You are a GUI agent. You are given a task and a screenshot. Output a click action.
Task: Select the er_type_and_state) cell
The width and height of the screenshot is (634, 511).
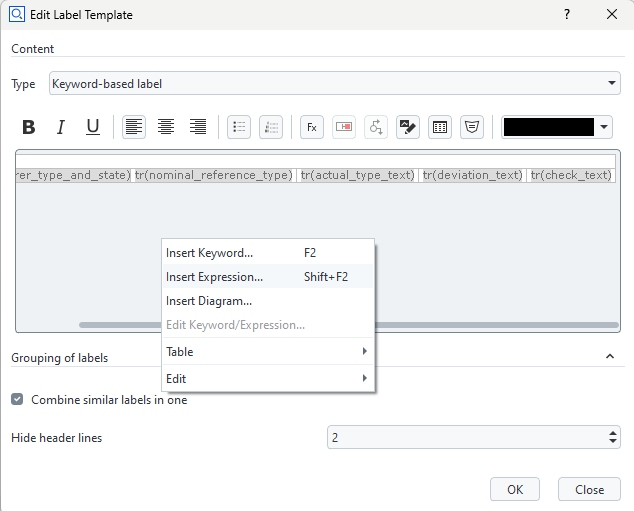73,175
